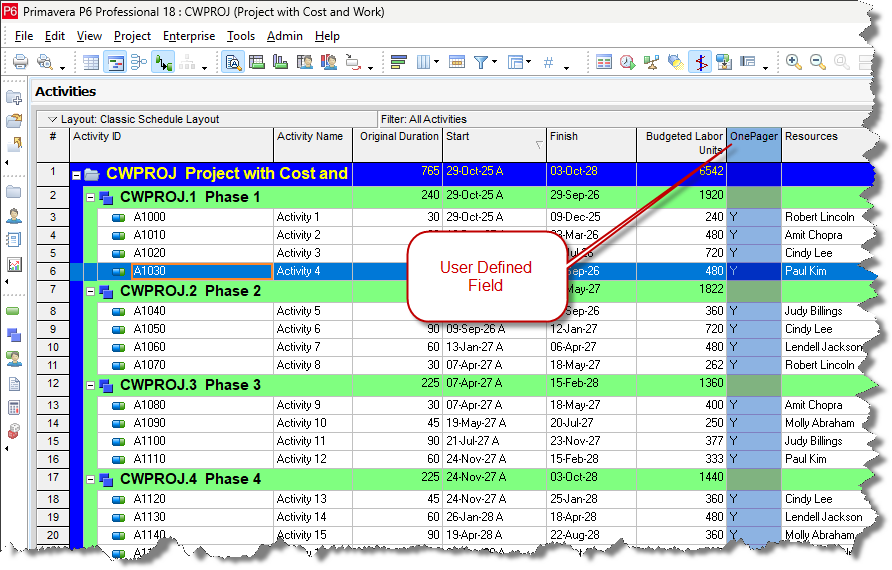Viewport: 892px width, 570px height.
Task: Open the Columns icon dropdown arrow
Action: [x=437, y=61]
